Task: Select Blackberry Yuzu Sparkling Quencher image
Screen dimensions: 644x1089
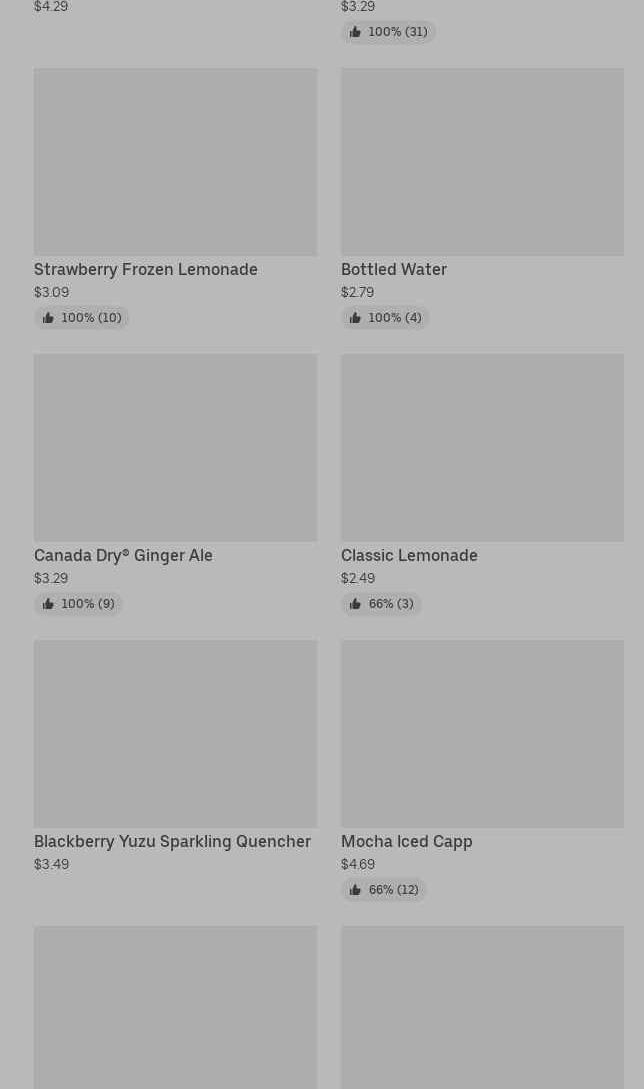Action: coord(175,734)
